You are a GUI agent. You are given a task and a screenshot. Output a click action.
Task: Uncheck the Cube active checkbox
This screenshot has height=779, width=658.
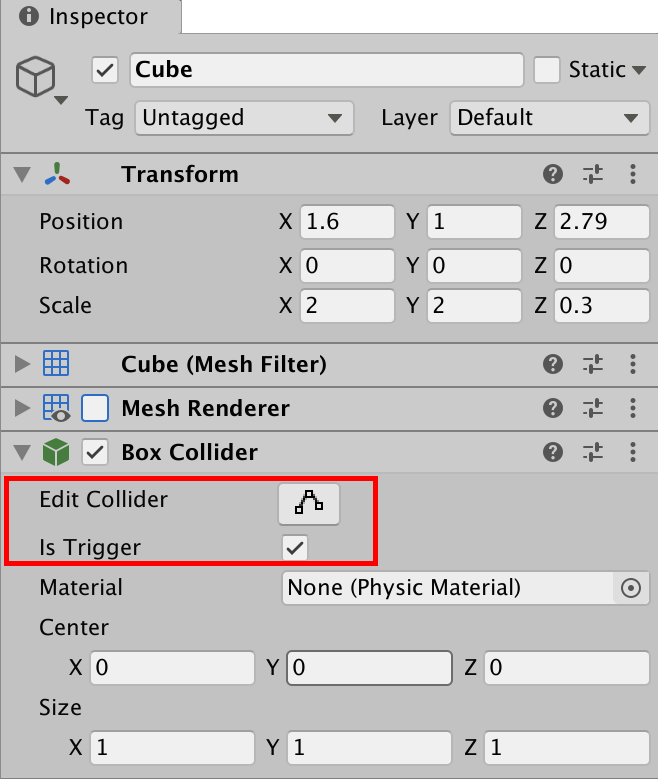pos(105,70)
